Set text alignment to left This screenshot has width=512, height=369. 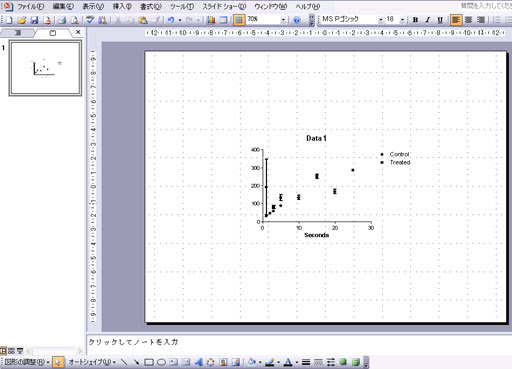tap(456, 20)
